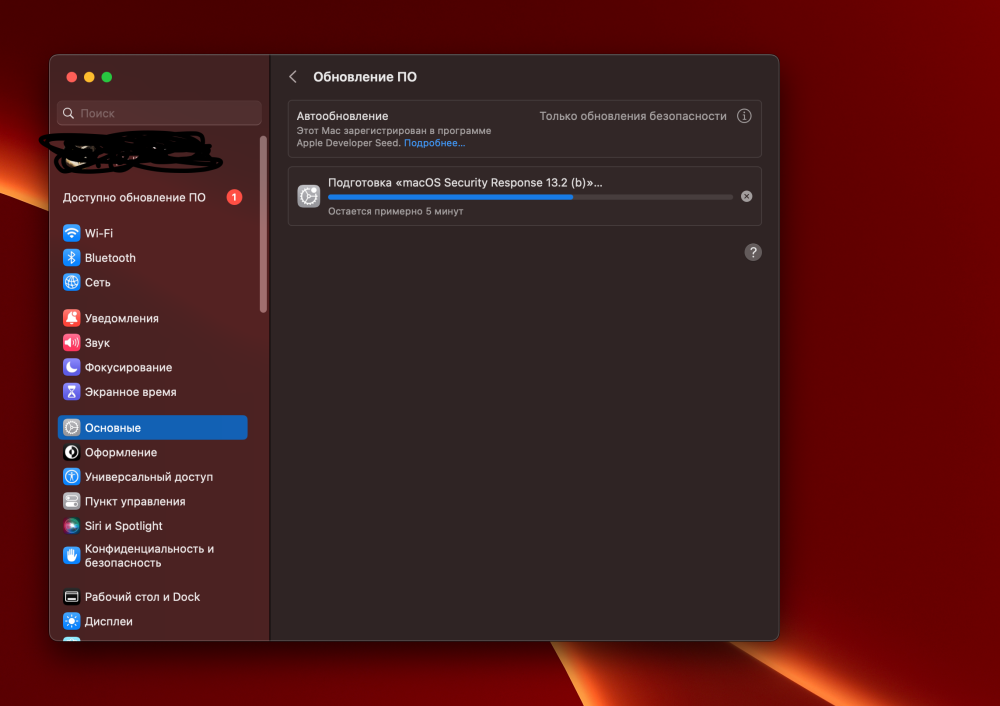Image resolution: width=1000 pixels, height=706 pixels.
Task: Click the sidebar vertical scrollbar
Action: (x=263, y=224)
